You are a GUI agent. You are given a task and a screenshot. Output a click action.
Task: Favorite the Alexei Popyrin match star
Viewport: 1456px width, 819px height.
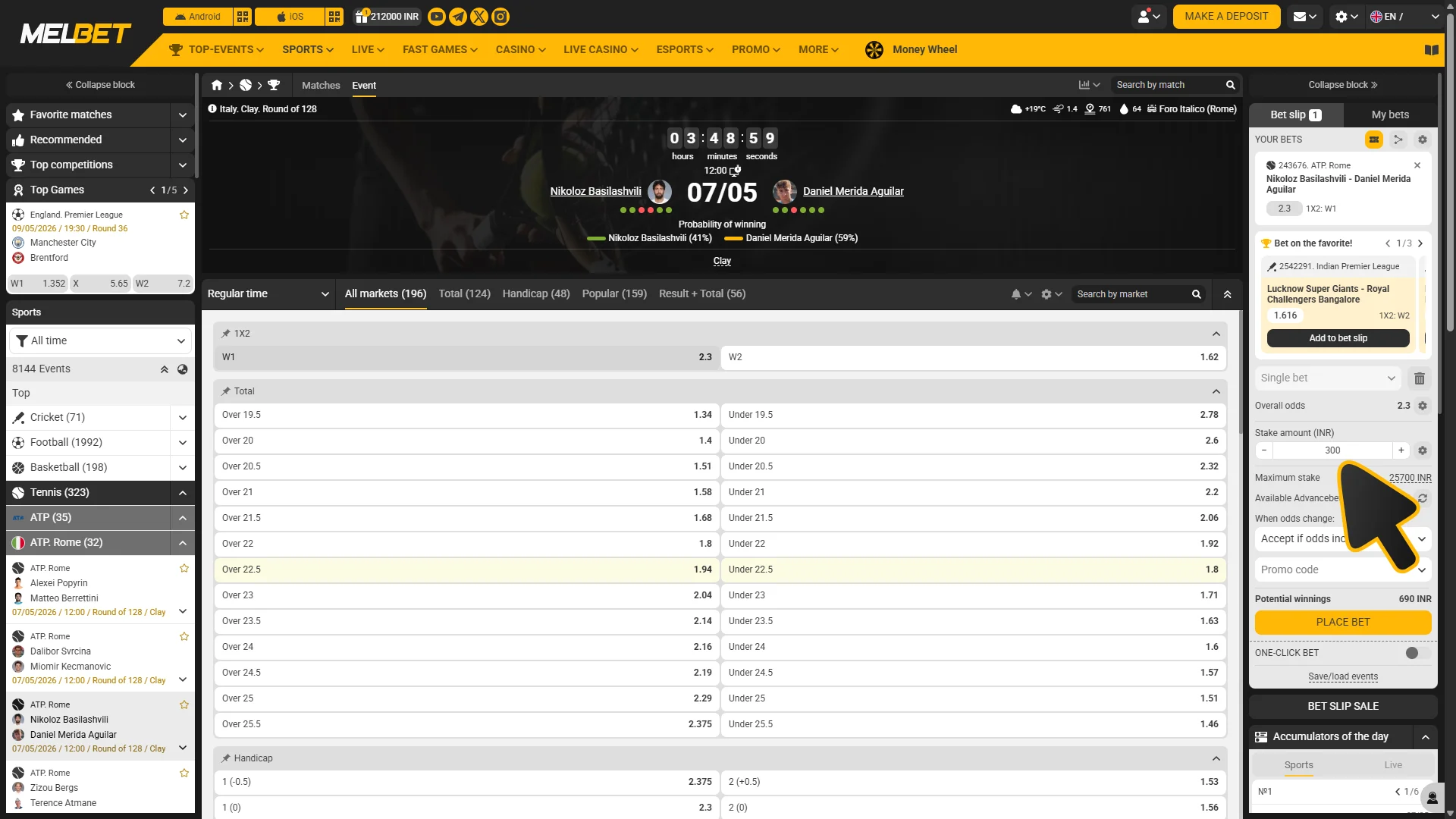tap(184, 569)
